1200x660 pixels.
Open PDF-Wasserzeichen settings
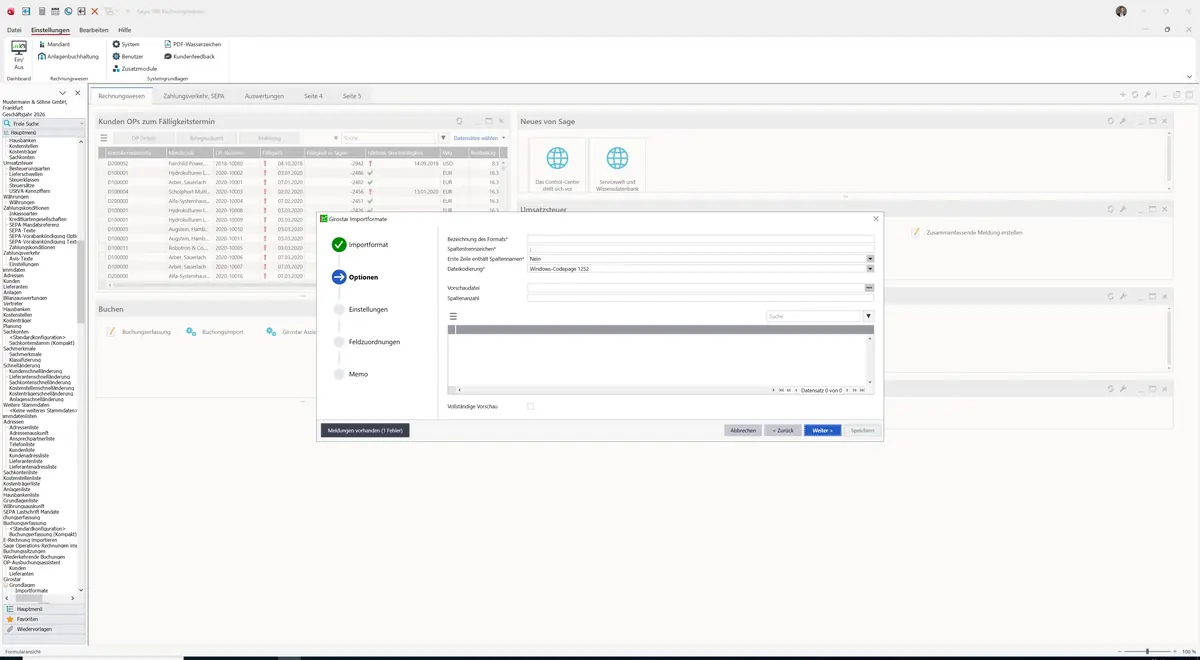coord(192,44)
